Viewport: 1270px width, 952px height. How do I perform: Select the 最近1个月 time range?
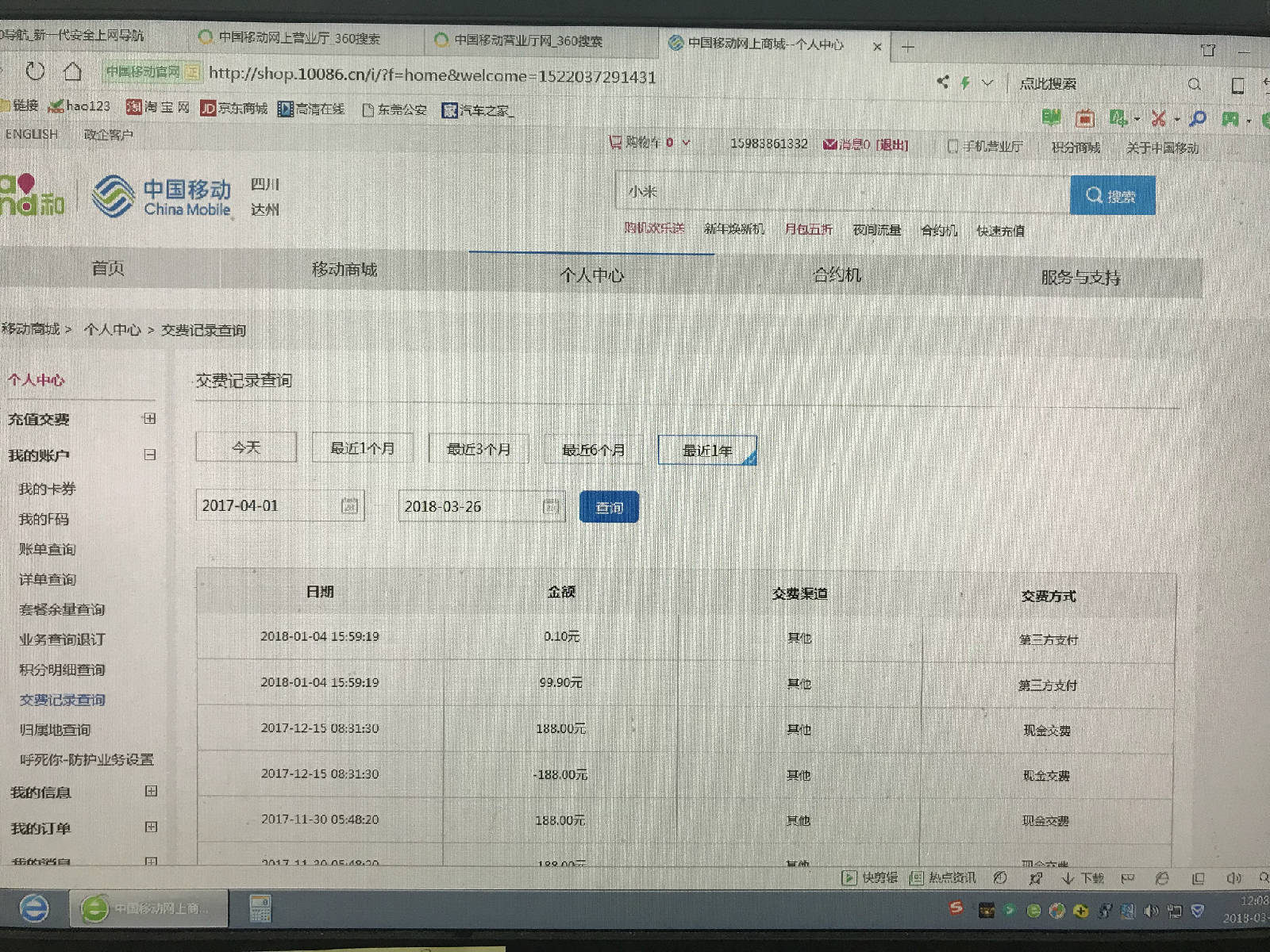click(363, 448)
